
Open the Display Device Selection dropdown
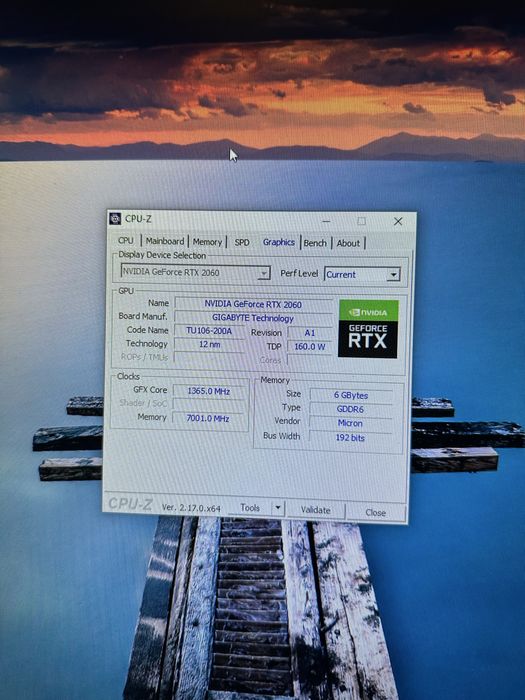pyautogui.click(x=196, y=272)
